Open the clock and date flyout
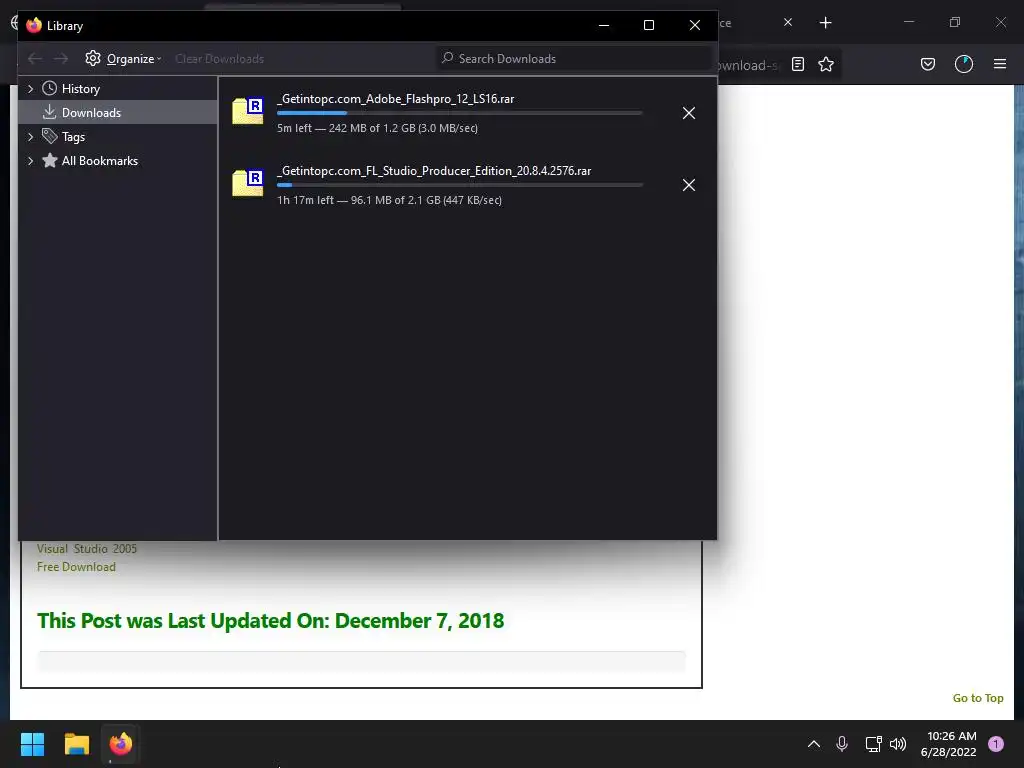The height and width of the screenshot is (768, 1024). (x=949, y=744)
